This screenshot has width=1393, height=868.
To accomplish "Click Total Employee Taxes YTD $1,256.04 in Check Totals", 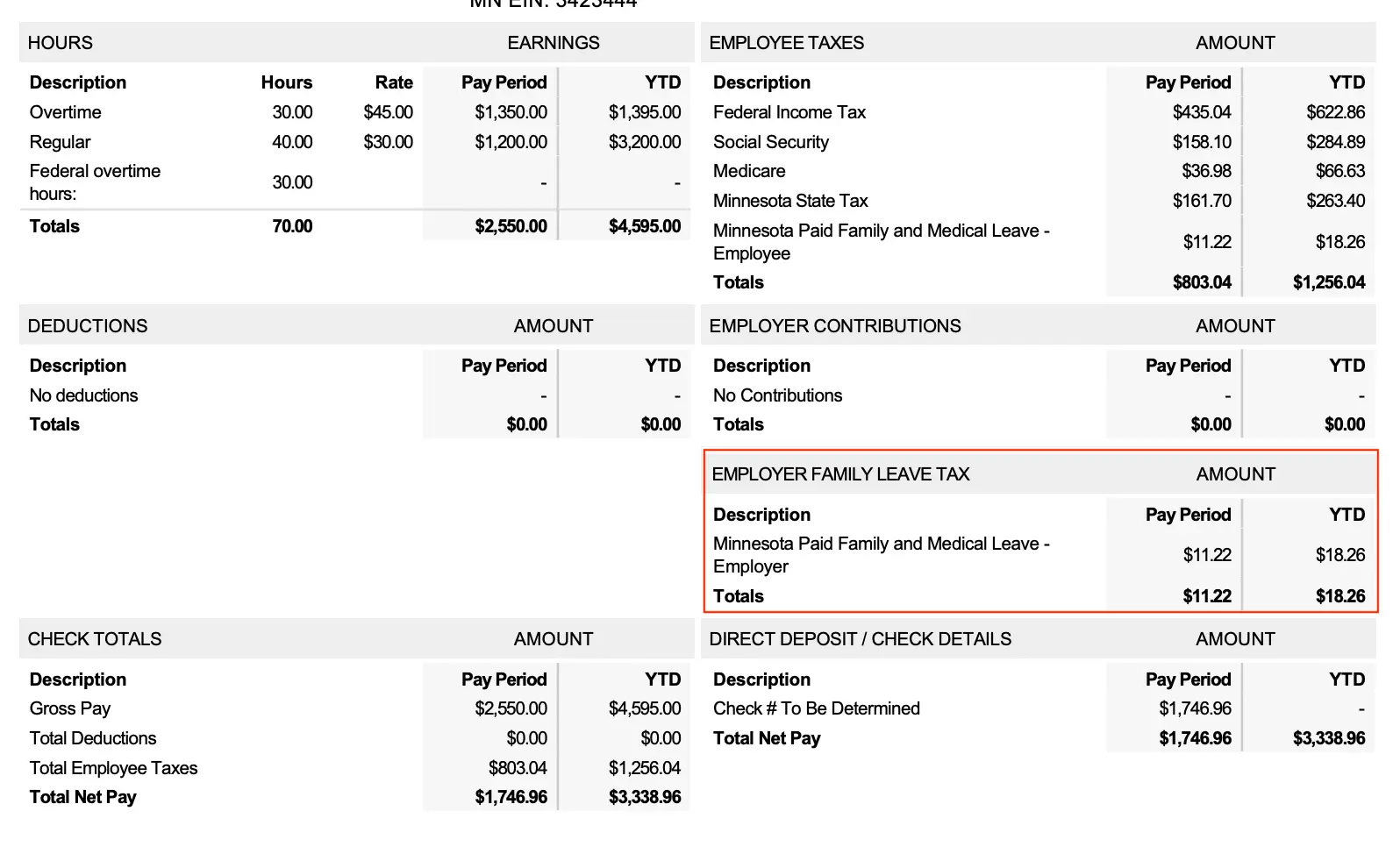I will [645, 768].
